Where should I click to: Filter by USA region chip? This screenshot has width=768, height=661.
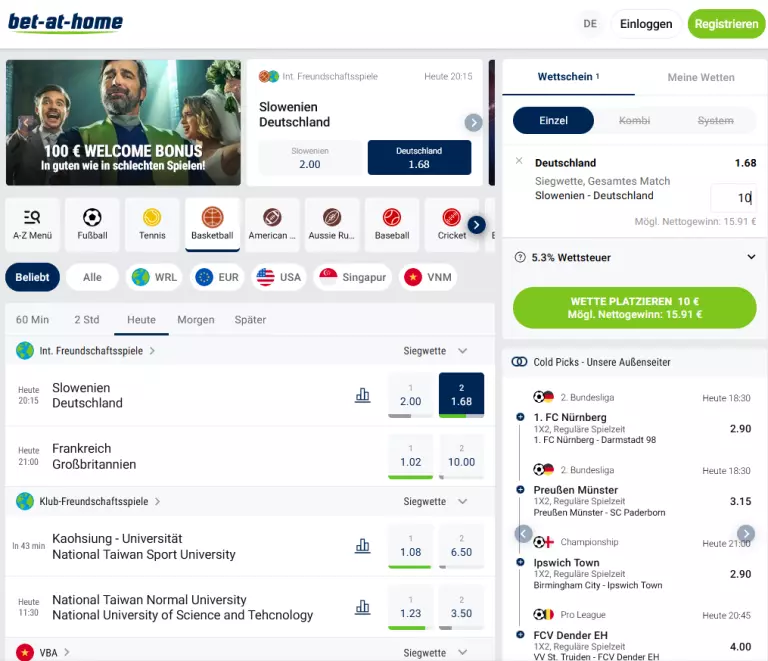(279, 277)
